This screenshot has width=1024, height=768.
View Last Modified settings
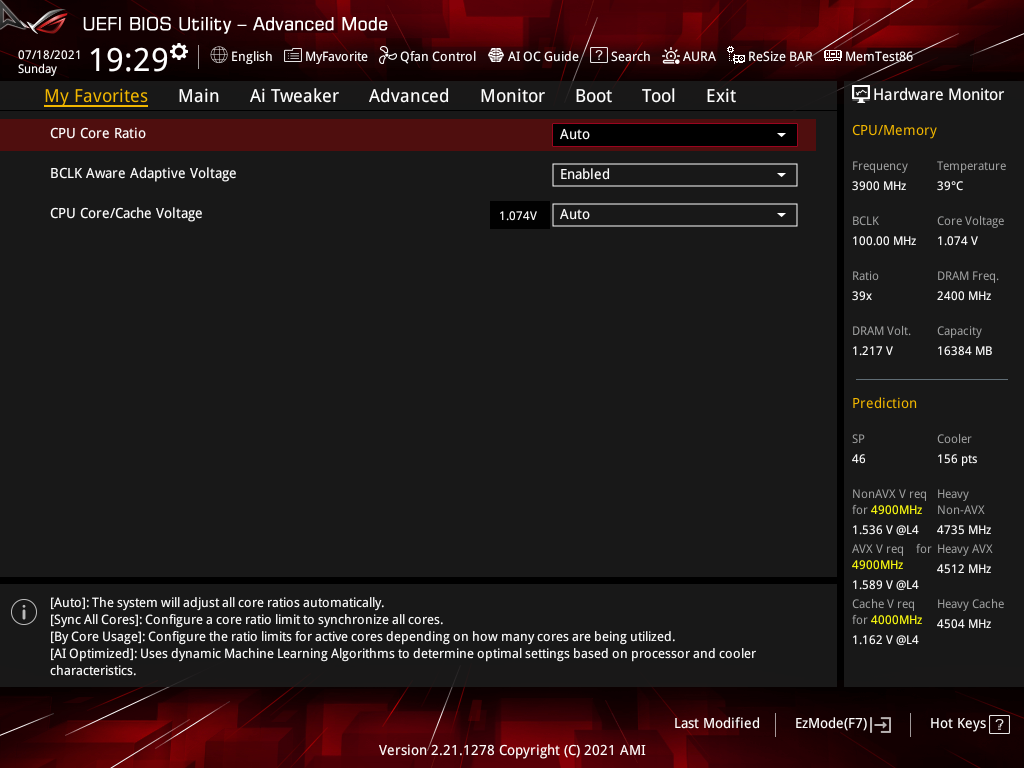716,723
